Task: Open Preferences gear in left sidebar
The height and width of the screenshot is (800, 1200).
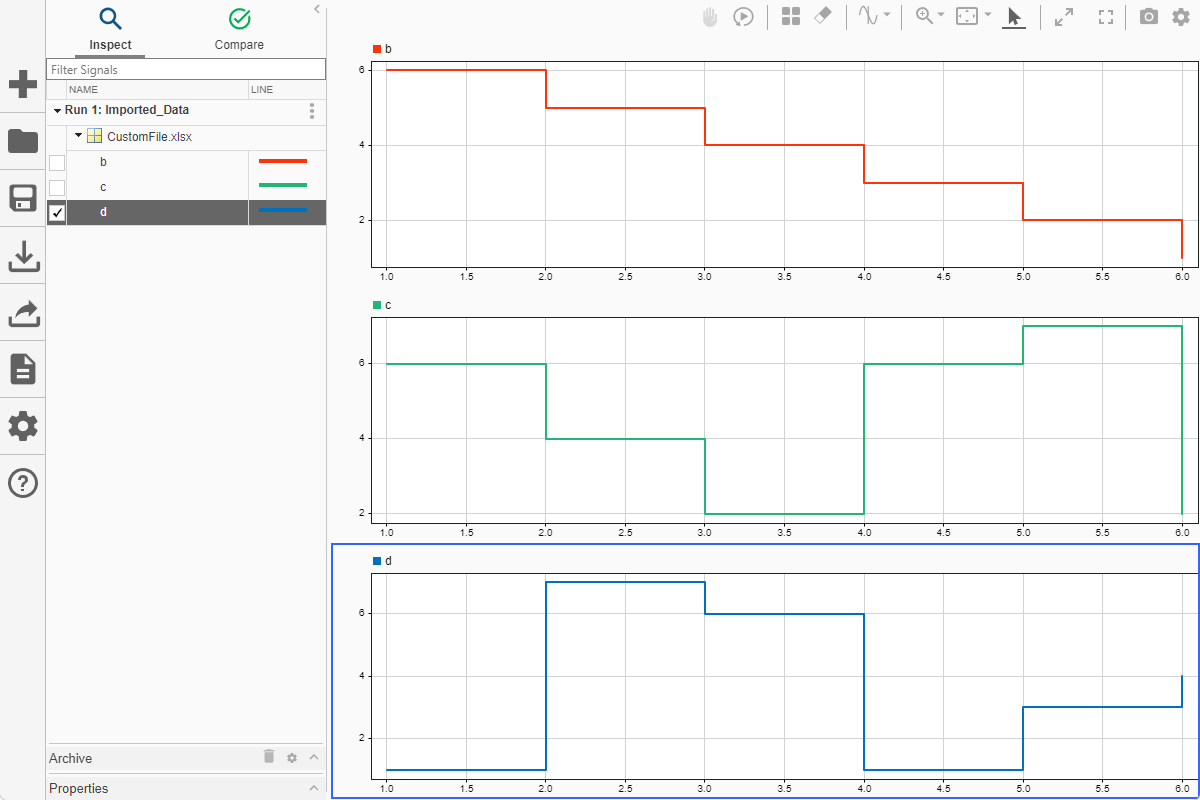Action: pyautogui.click(x=23, y=427)
